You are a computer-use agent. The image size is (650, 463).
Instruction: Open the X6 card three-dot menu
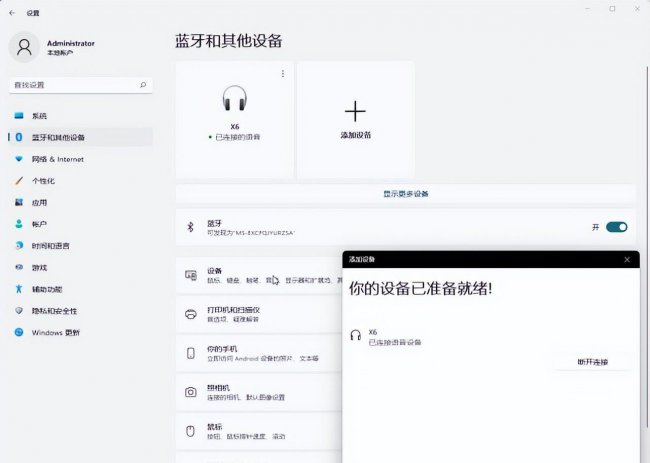pyautogui.click(x=283, y=73)
